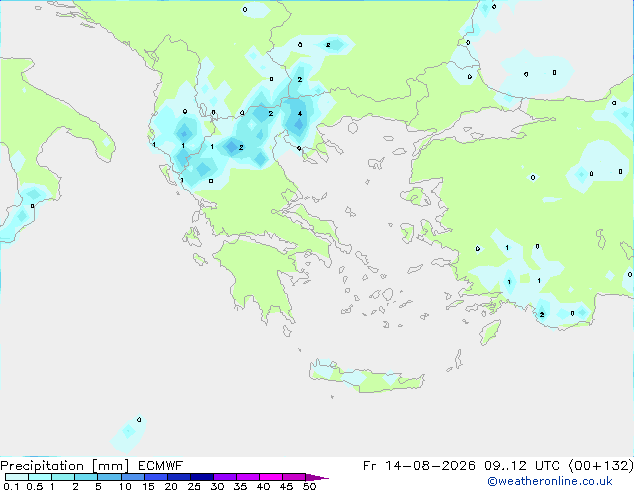Viewport: 634px width, 490px height.
Task: Click the '(00+132)' forecast offset text
Action: pos(601,466)
